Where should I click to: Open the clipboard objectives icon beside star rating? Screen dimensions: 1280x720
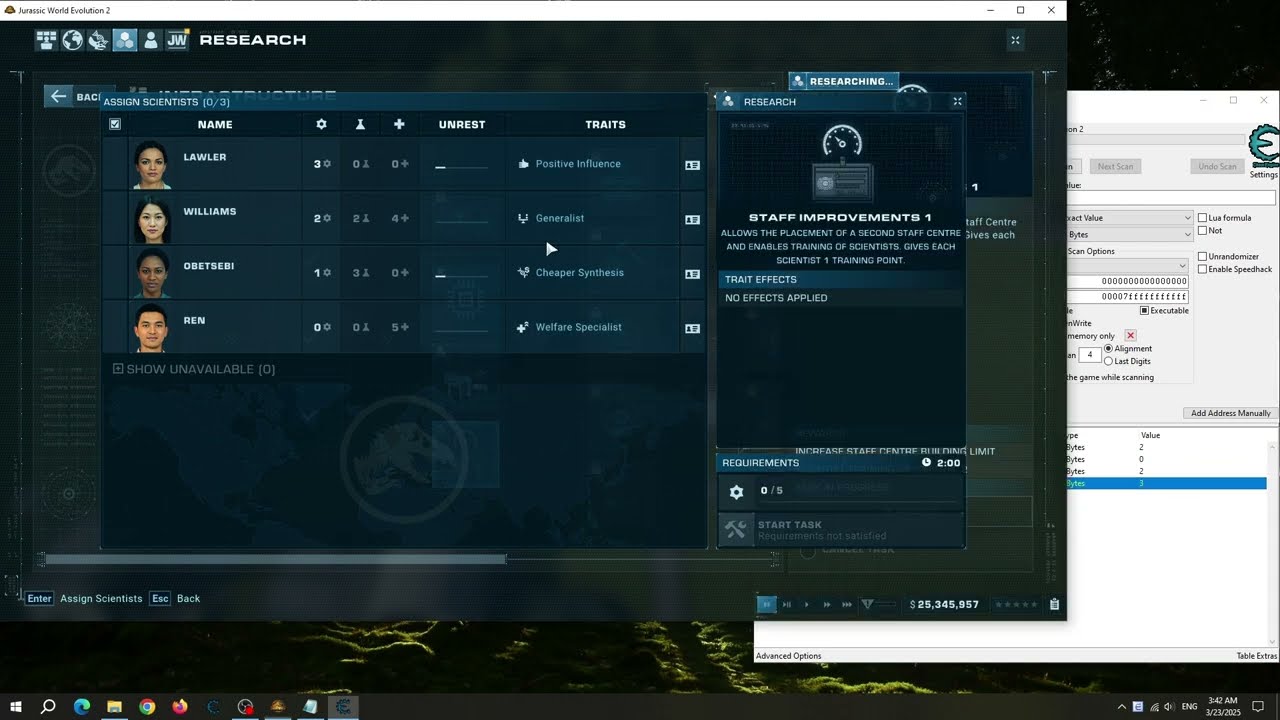coord(1054,604)
